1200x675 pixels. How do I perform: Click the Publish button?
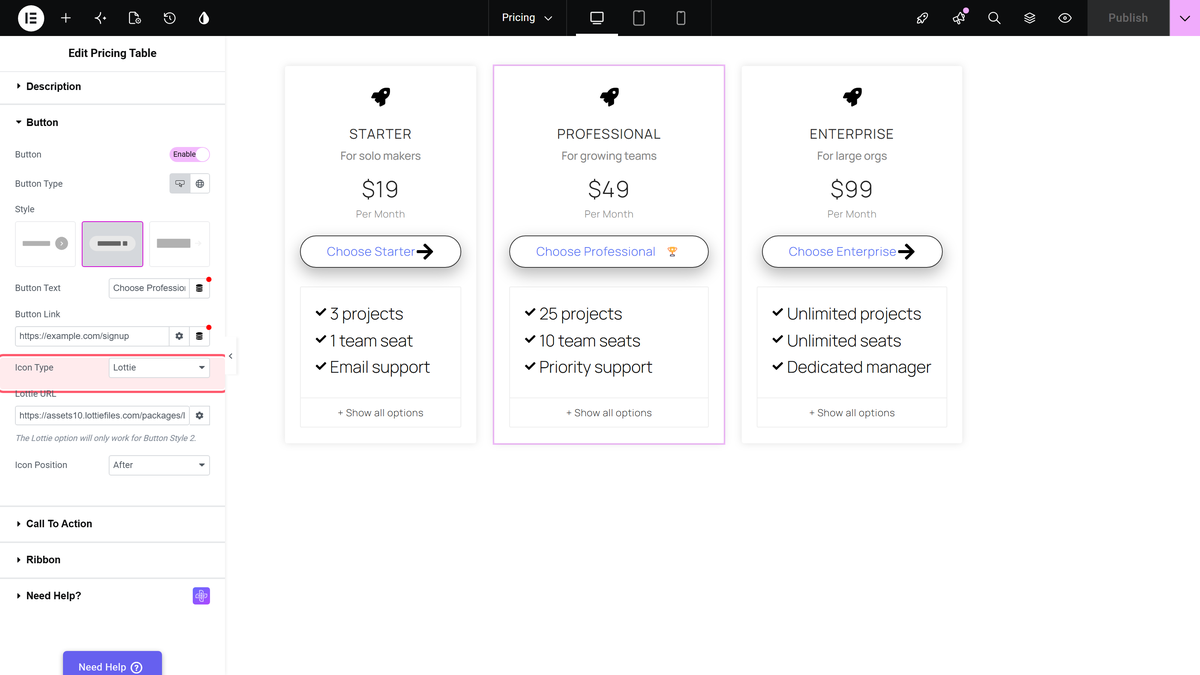[1128, 18]
